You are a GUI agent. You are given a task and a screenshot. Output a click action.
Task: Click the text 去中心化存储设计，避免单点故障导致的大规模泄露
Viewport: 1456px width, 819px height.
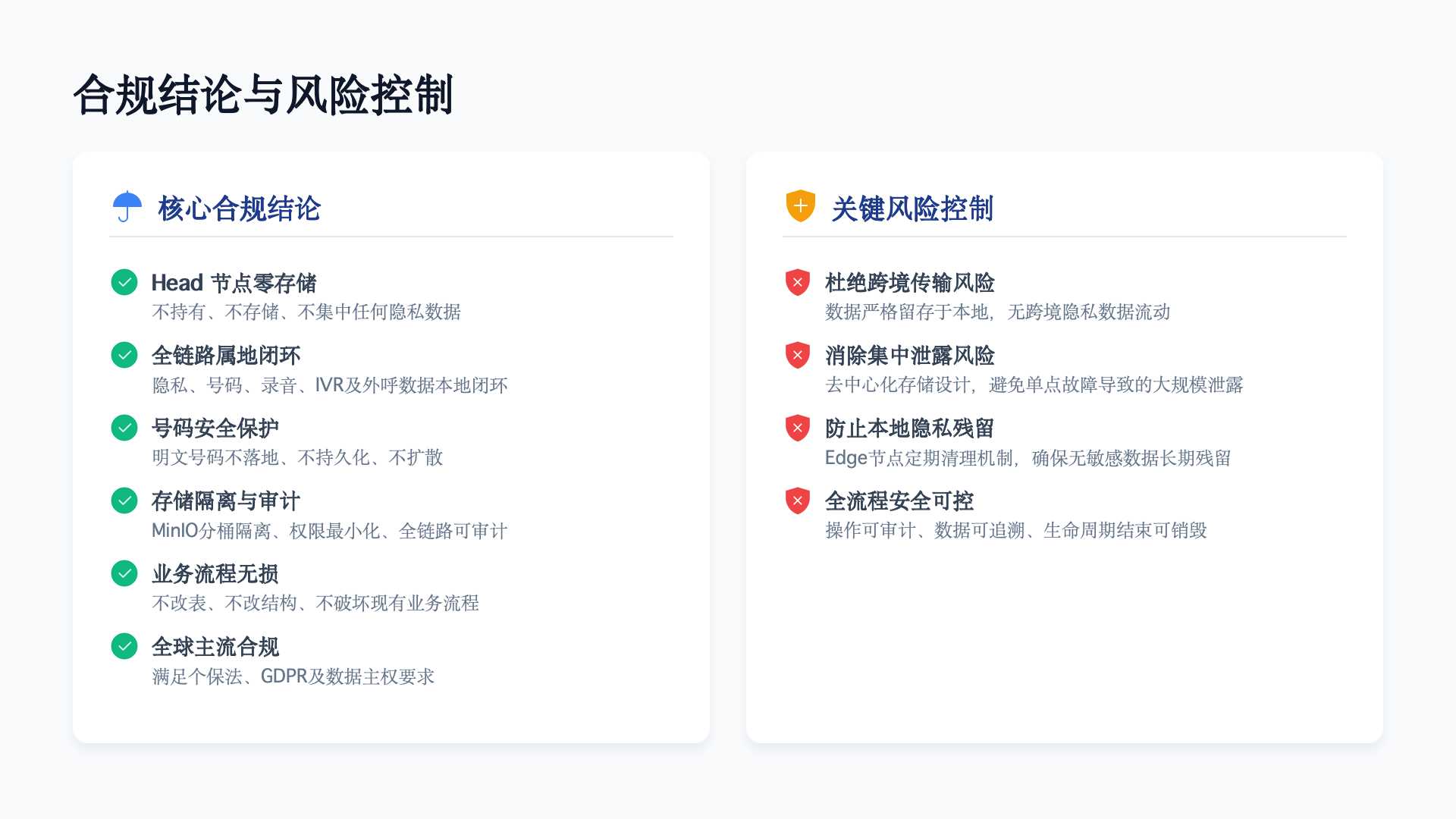(1034, 384)
